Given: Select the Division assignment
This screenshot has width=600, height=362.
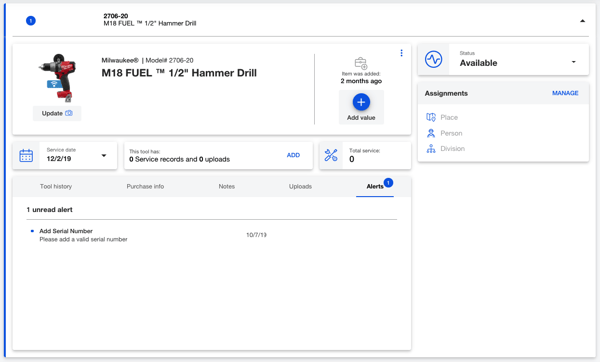Looking at the screenshot, I should click(452, 148).
